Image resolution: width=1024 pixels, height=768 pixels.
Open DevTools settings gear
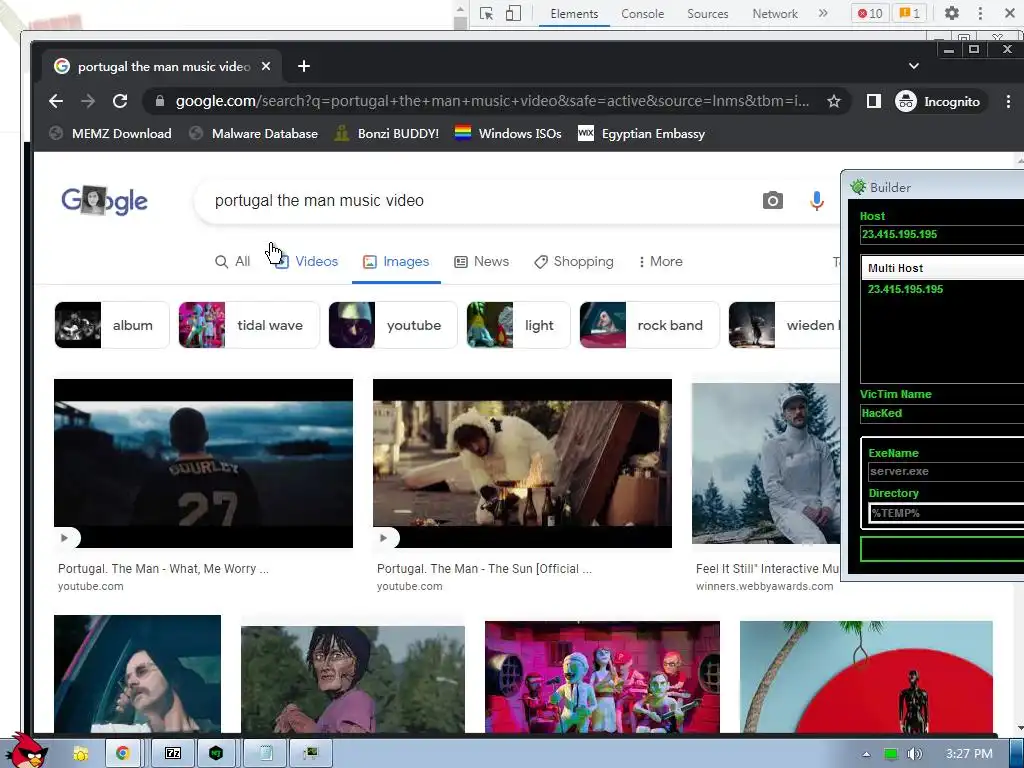[952, 13]
